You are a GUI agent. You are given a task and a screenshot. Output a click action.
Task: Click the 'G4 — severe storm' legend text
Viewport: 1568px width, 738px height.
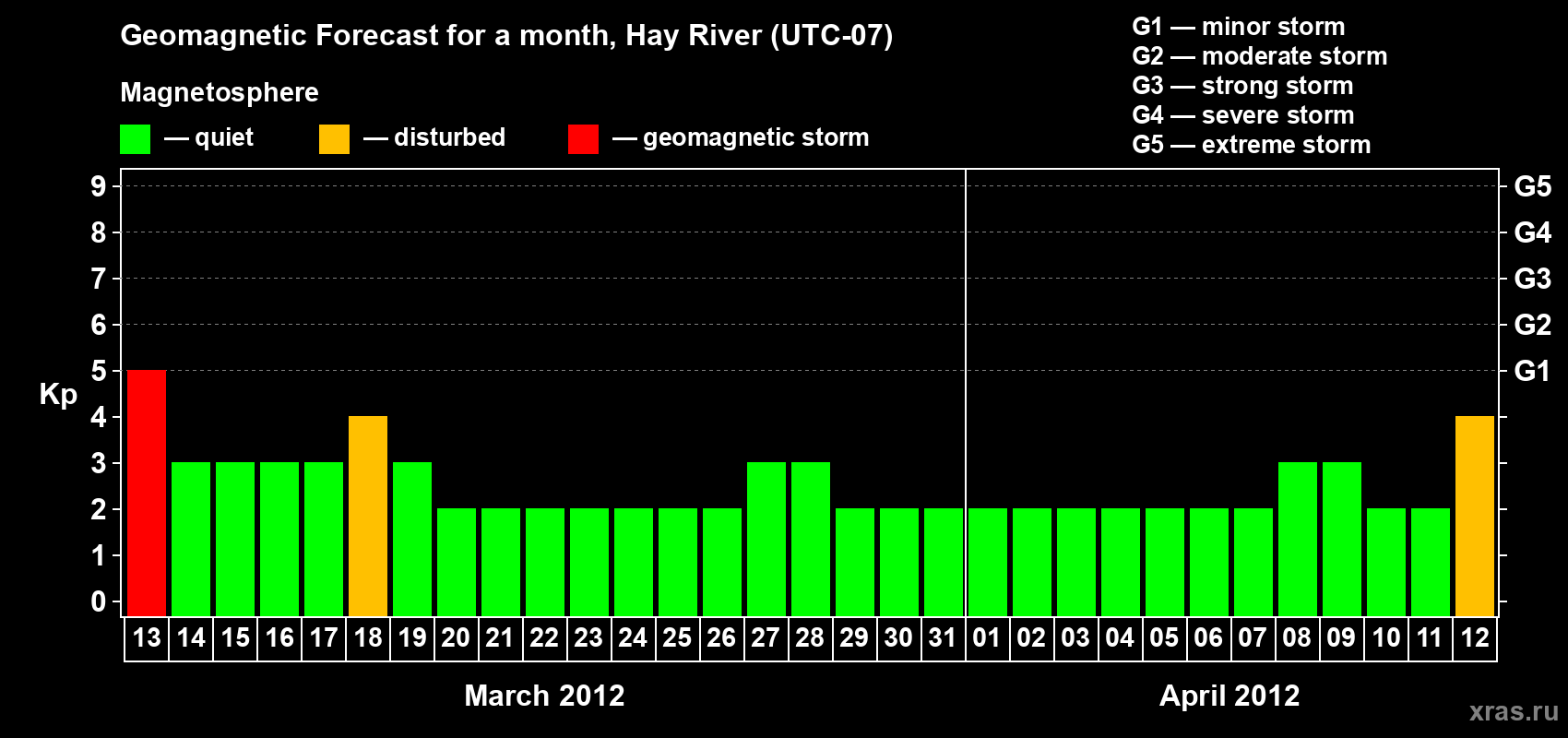[1243, 115]
